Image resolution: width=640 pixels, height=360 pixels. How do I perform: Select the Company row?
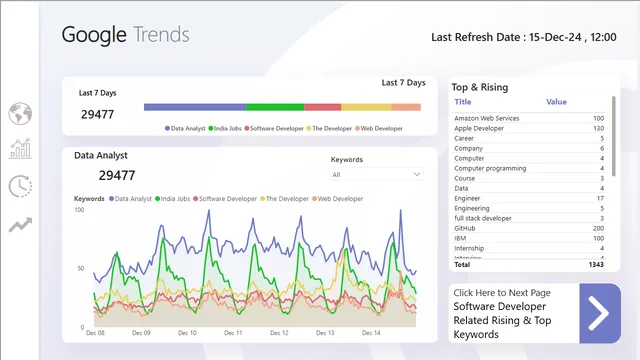[x=529, y=148]
